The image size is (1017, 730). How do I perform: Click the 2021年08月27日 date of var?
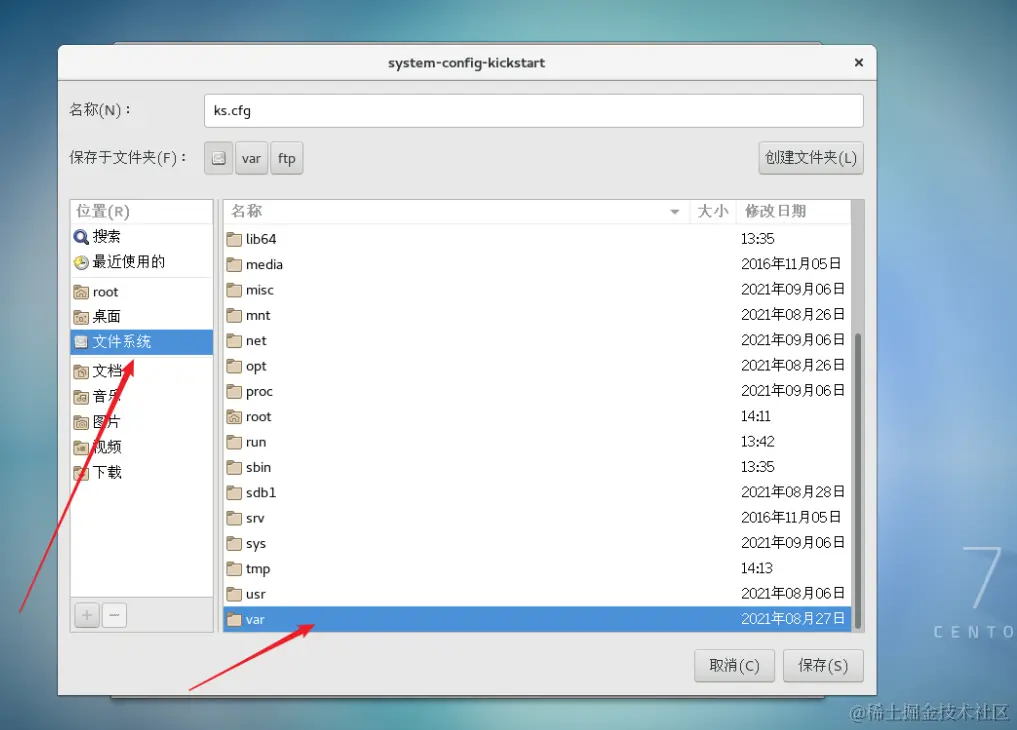tap(793, 619)
